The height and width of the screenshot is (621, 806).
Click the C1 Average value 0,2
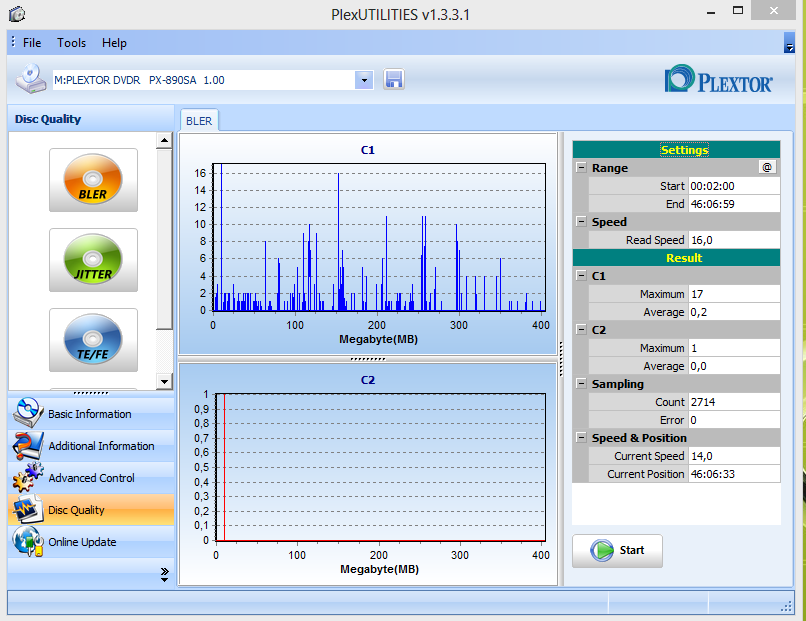pos(734,312)
